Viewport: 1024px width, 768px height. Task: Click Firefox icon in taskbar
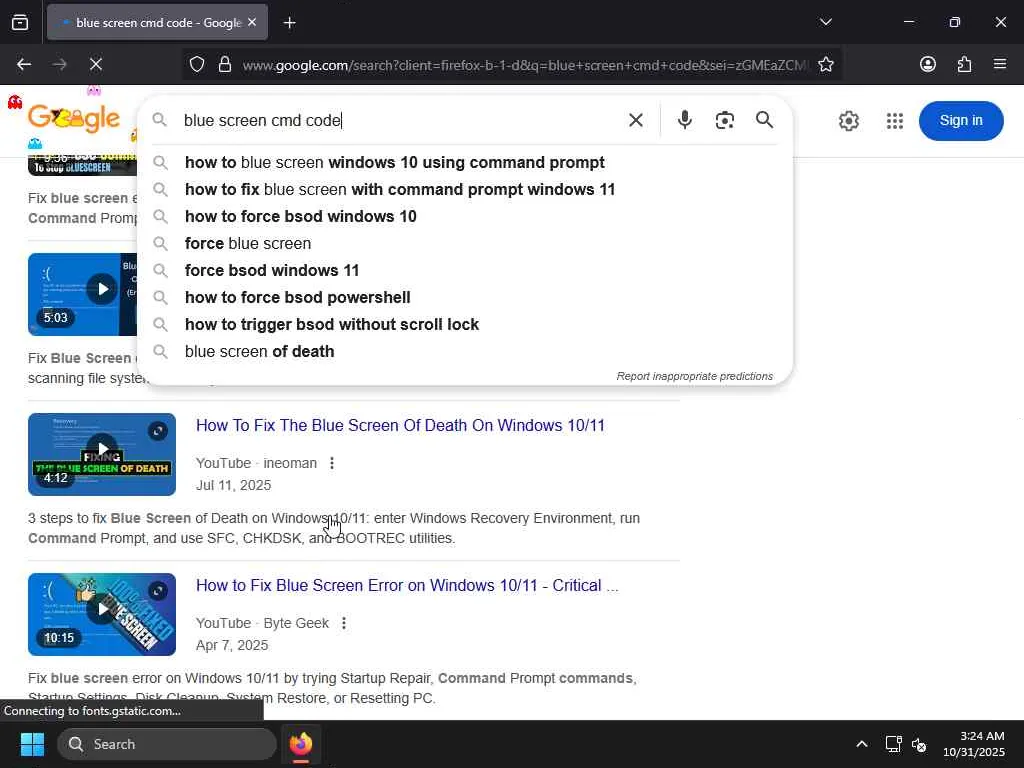coord(300,744)
